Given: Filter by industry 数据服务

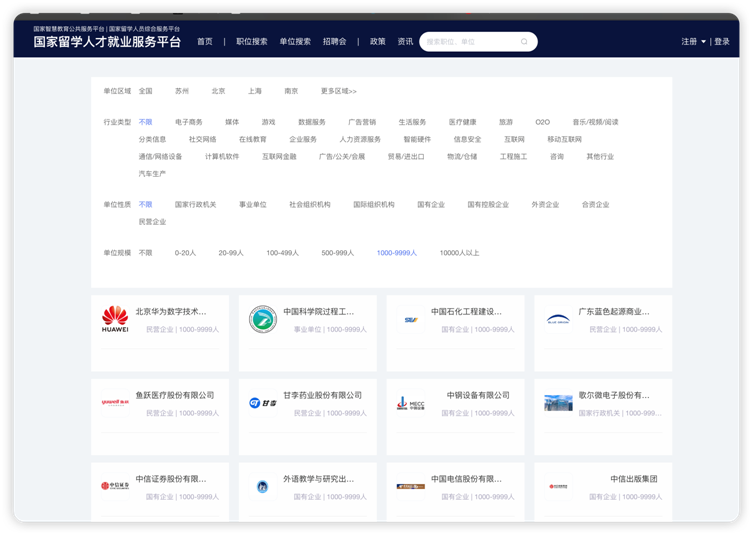Looking at the screenshot, I should tap(312, 122).
